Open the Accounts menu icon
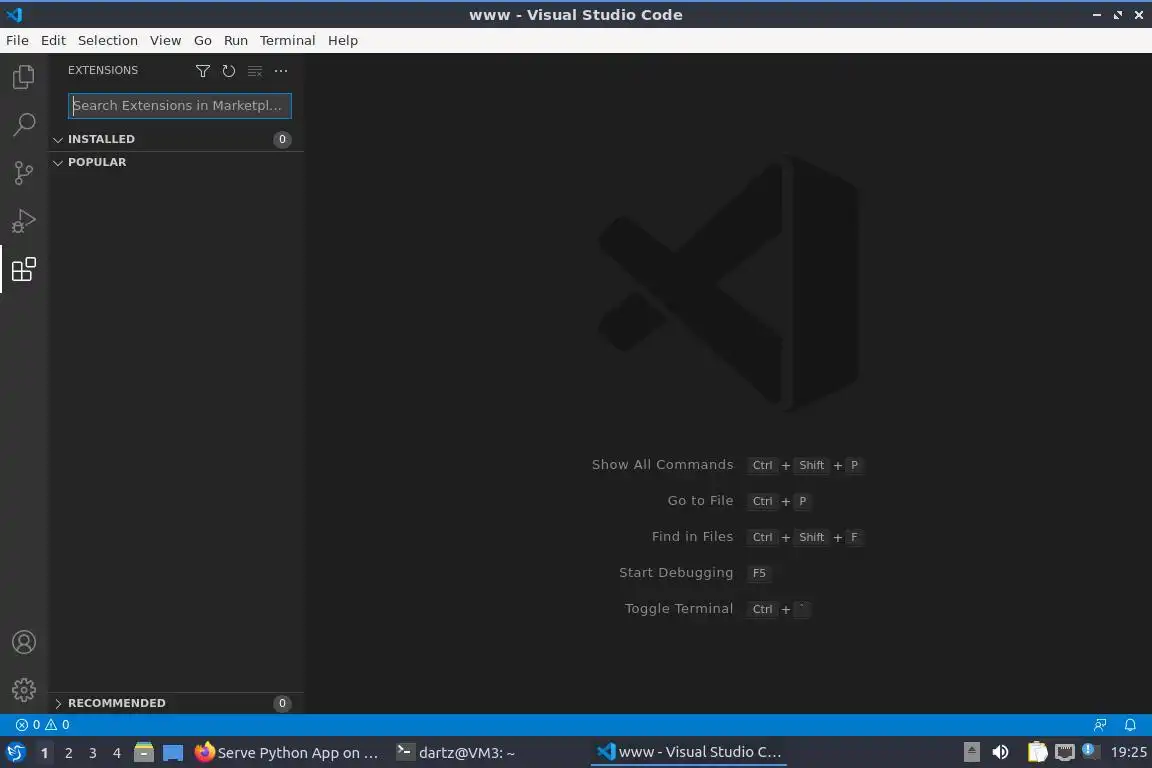This screenshot has height=768, width=1152. point(24,642)
